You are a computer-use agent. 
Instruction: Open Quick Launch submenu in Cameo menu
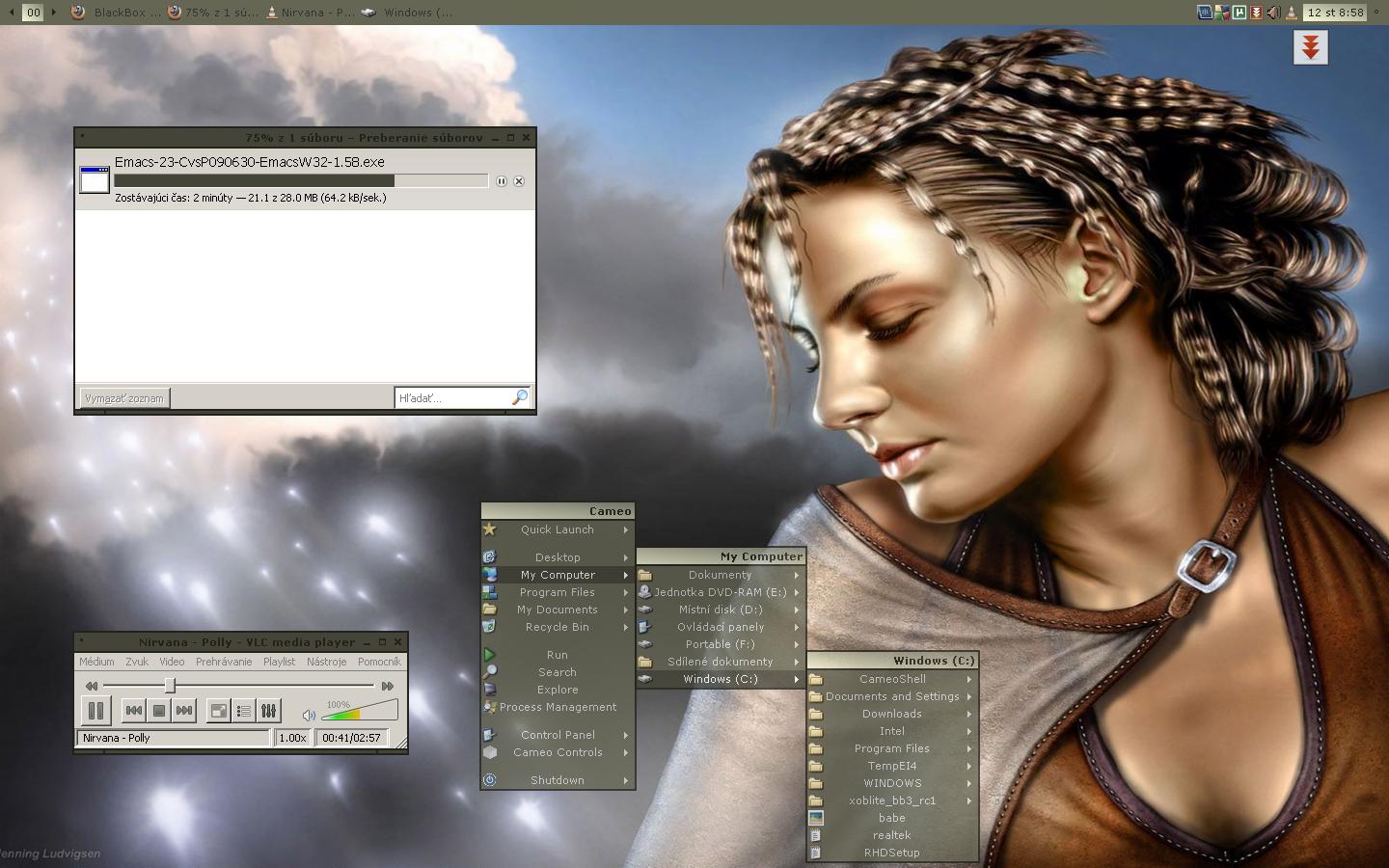(x=558, y=529)
